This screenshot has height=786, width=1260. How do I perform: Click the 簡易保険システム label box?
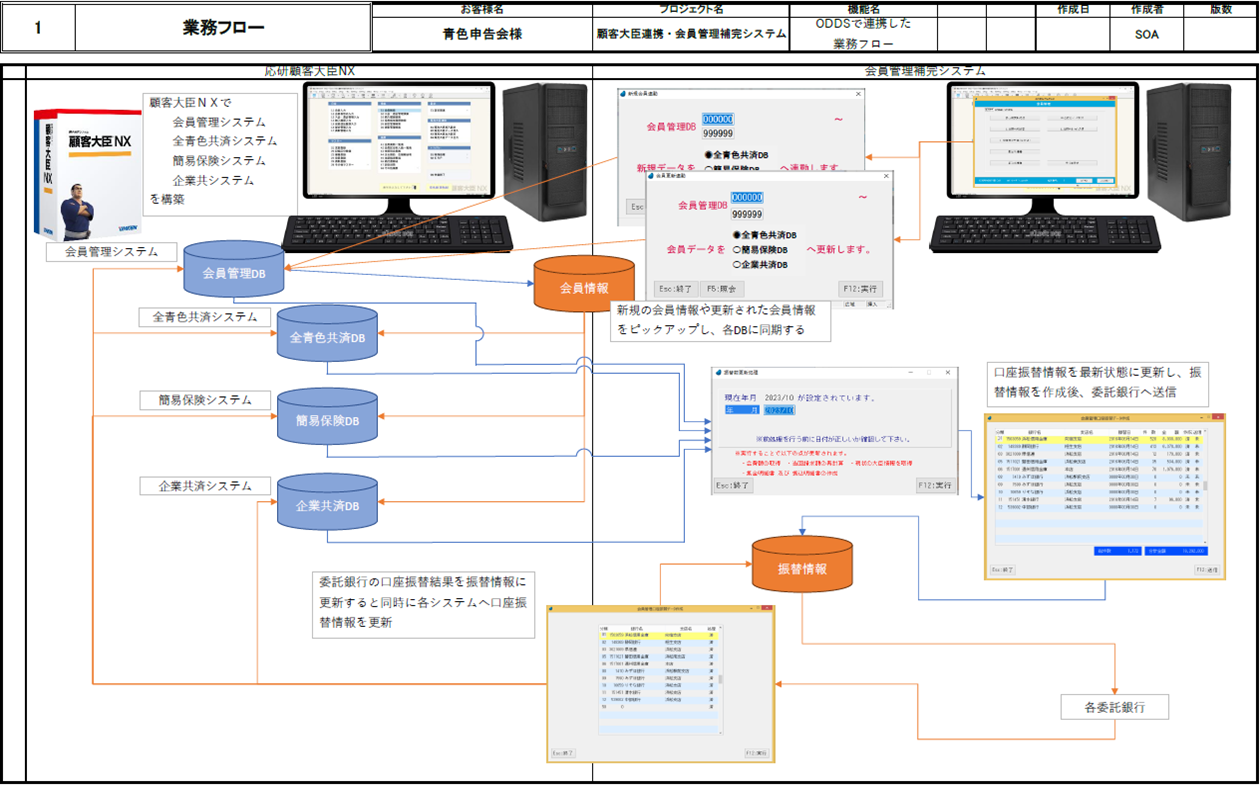click(205, 400)
